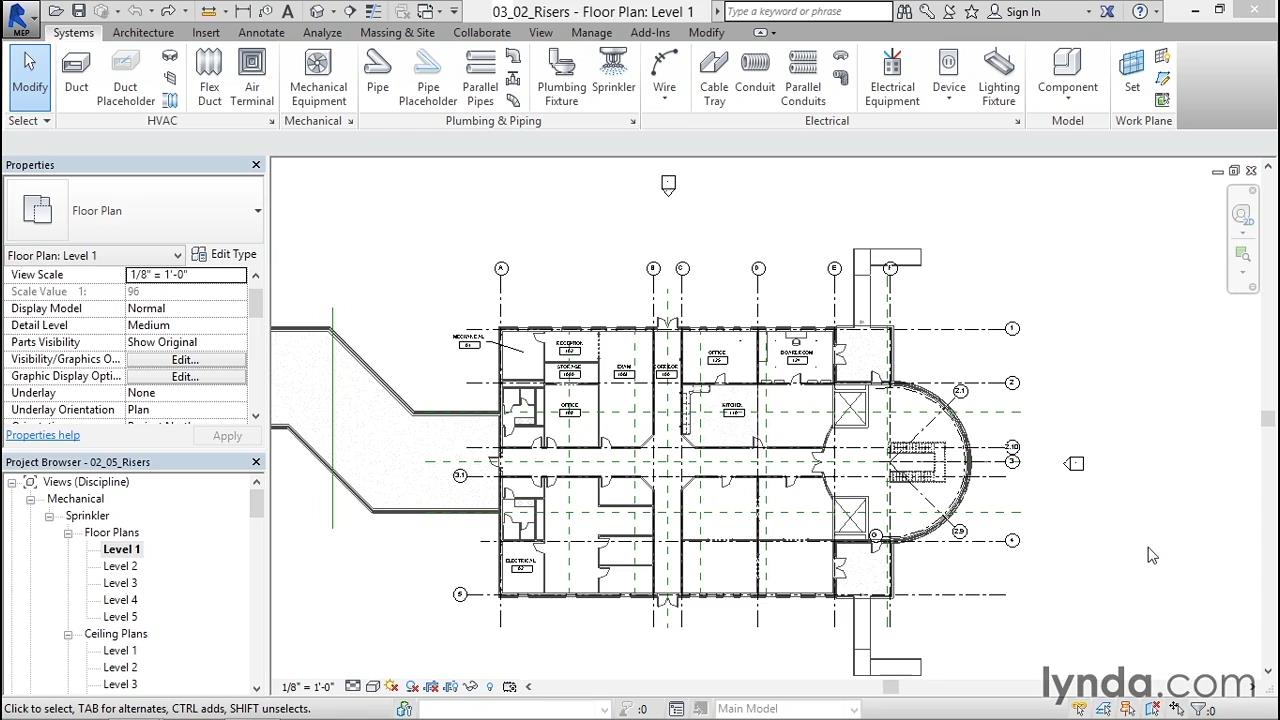Collapse the Sprinkler tree node
Image resolution: width=1280 pixels, height=720 pixels.
click(x=50, y=516)
